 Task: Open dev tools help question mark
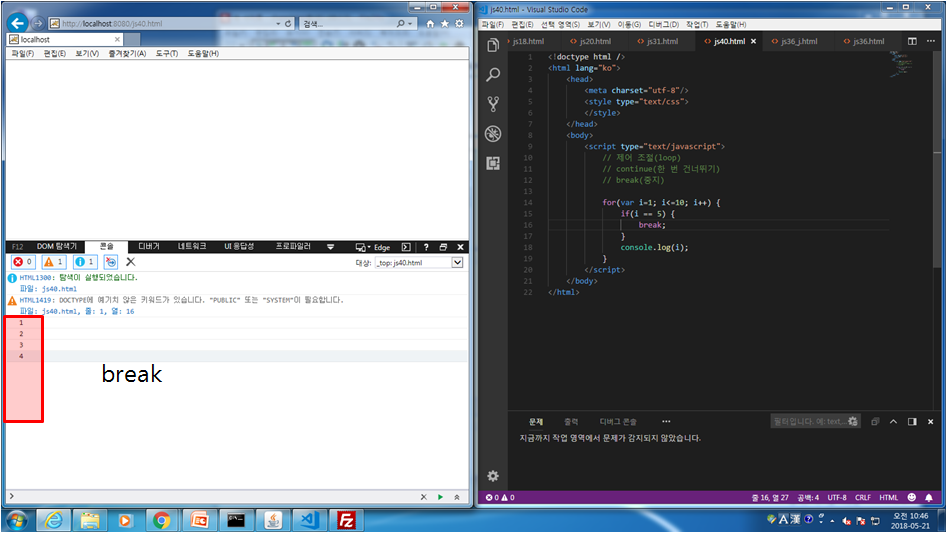(426, 247)
